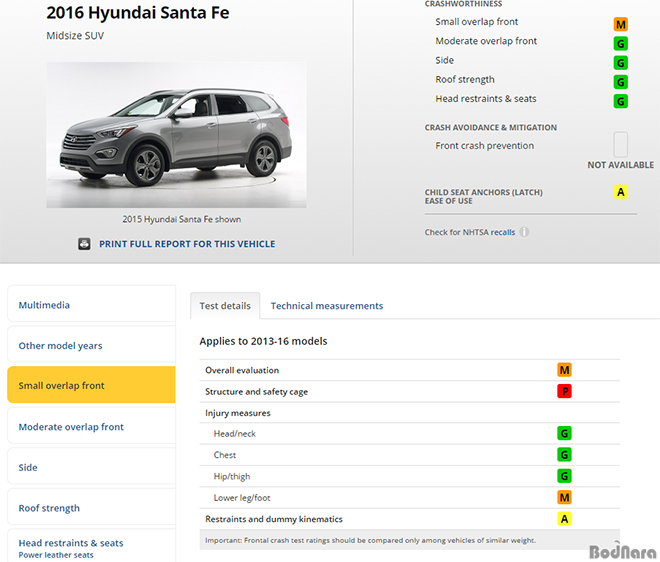Click the empty Front crash prevention rating box
660x562 pixels.
pyautogui.click(x=620, y=144)
